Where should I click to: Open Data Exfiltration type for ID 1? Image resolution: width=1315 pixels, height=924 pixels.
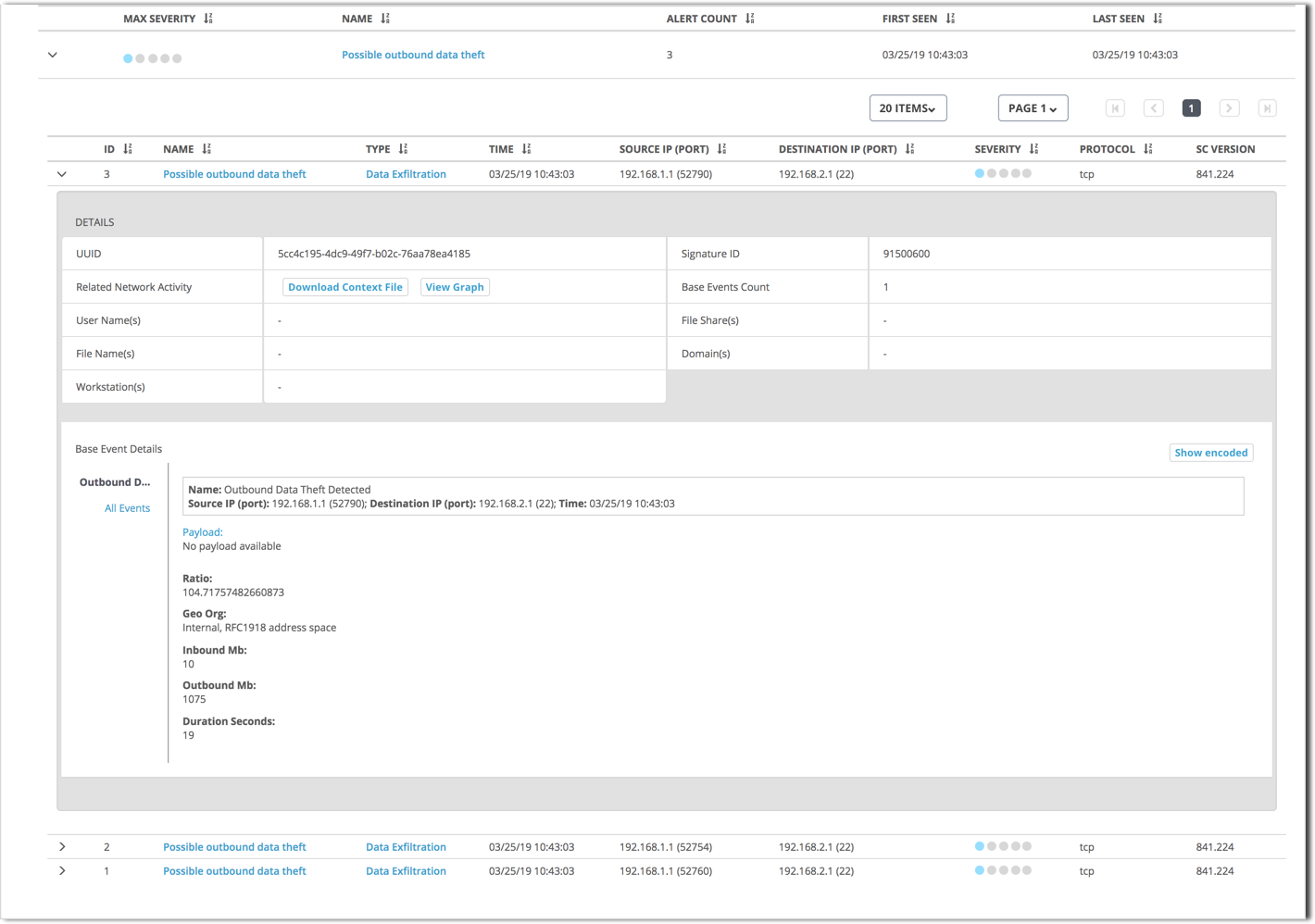coord(406,871)
